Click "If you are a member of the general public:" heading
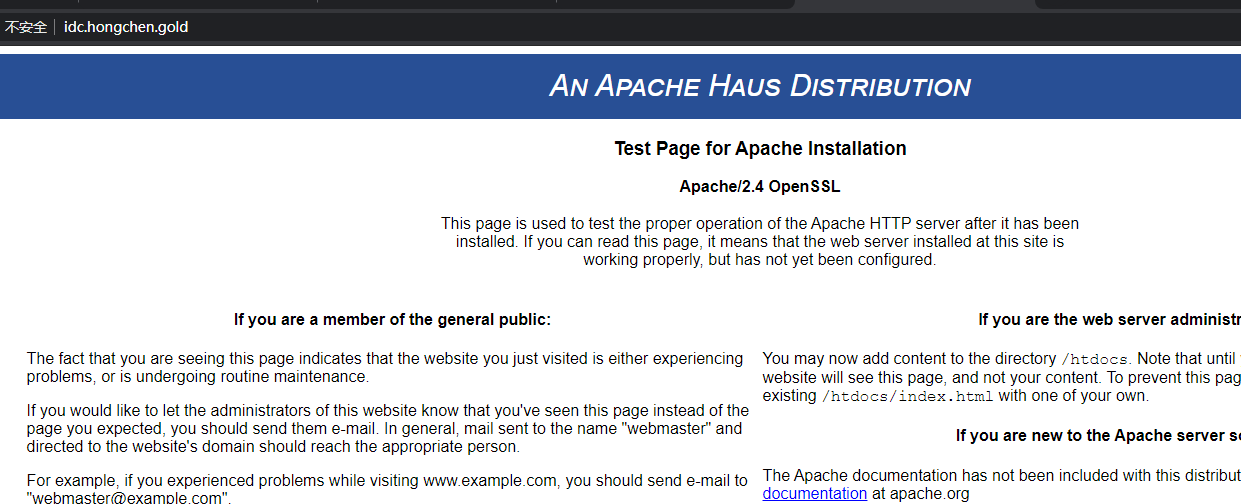Image resolution: width=1241 pixels, height=504 pixels. 392,320
